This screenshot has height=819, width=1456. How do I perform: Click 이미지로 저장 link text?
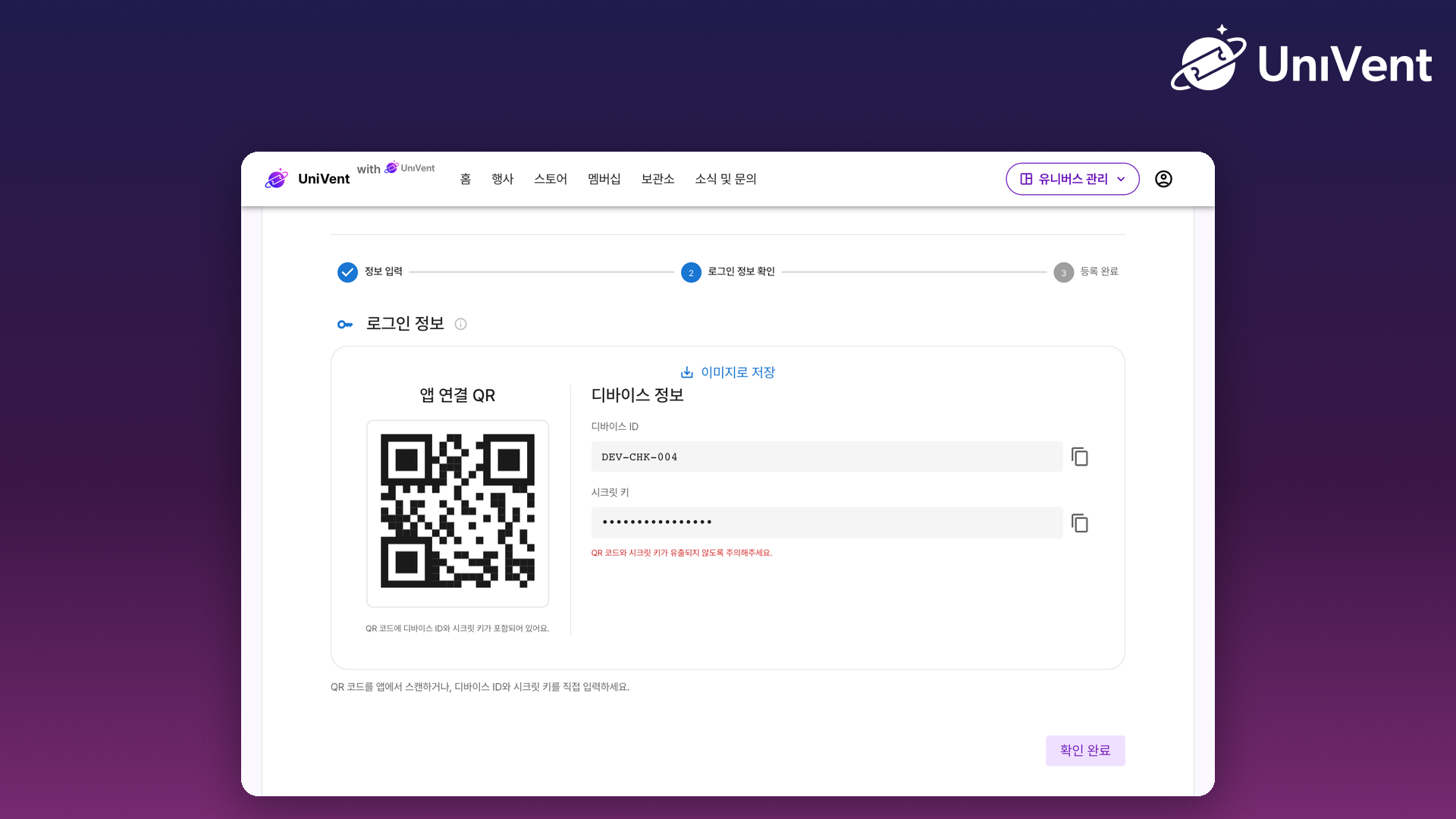[738, 372]
